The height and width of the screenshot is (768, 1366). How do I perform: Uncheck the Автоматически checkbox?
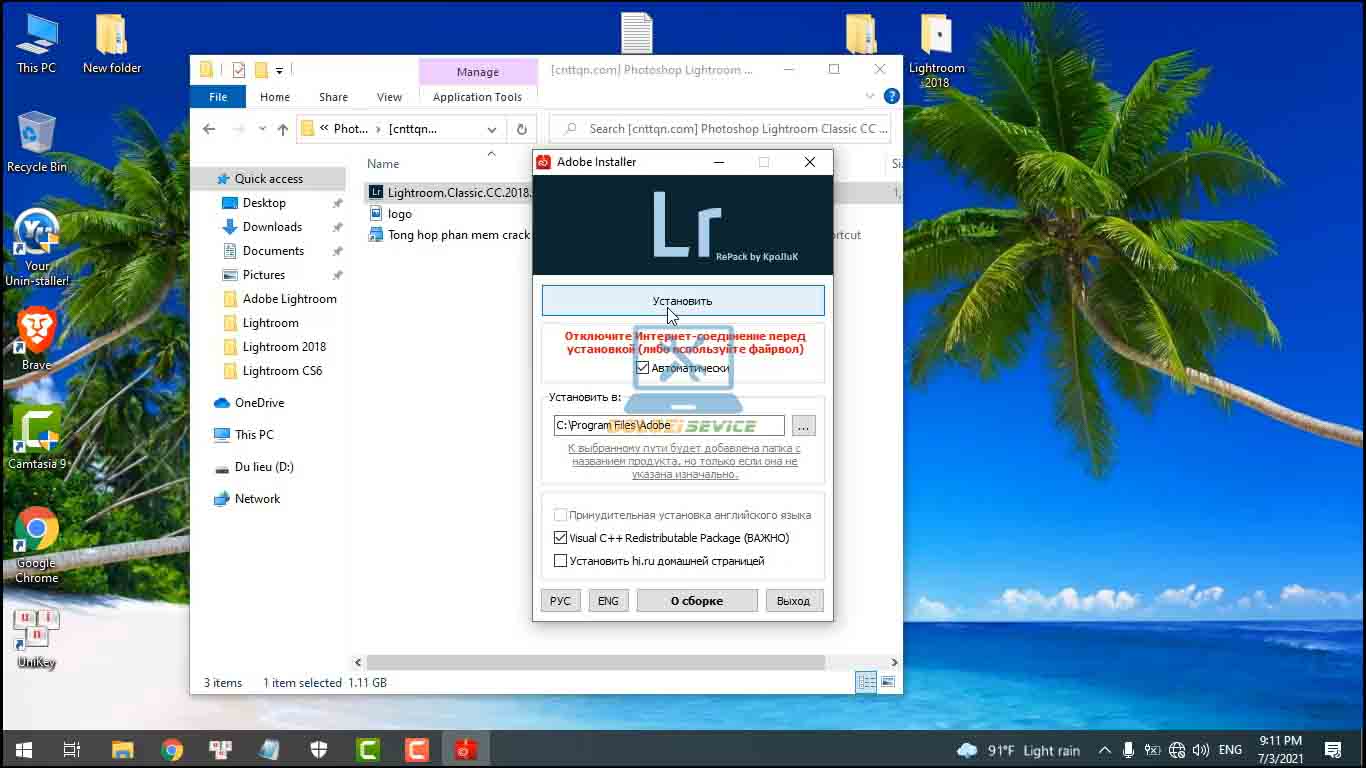click(x=641, y=368)
